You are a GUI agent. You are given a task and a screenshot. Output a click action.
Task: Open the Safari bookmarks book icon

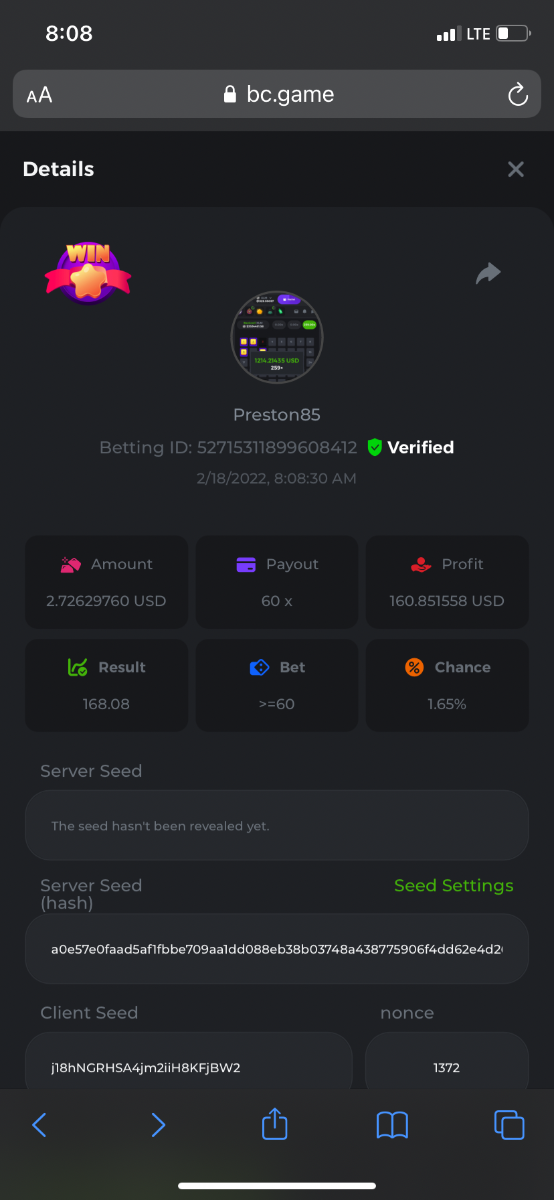pyautogui.click(x=392, y=1125)
